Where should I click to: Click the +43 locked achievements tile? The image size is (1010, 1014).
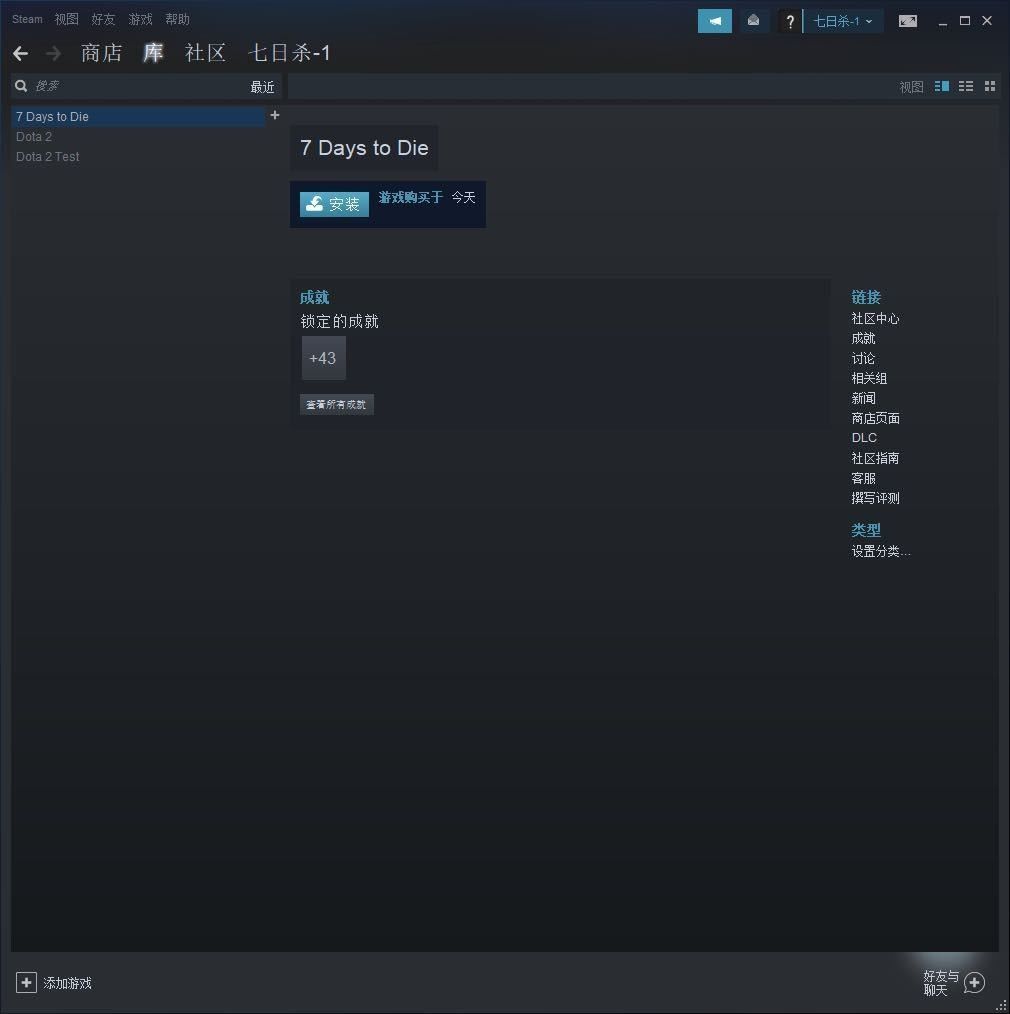(x=323, y=358)
